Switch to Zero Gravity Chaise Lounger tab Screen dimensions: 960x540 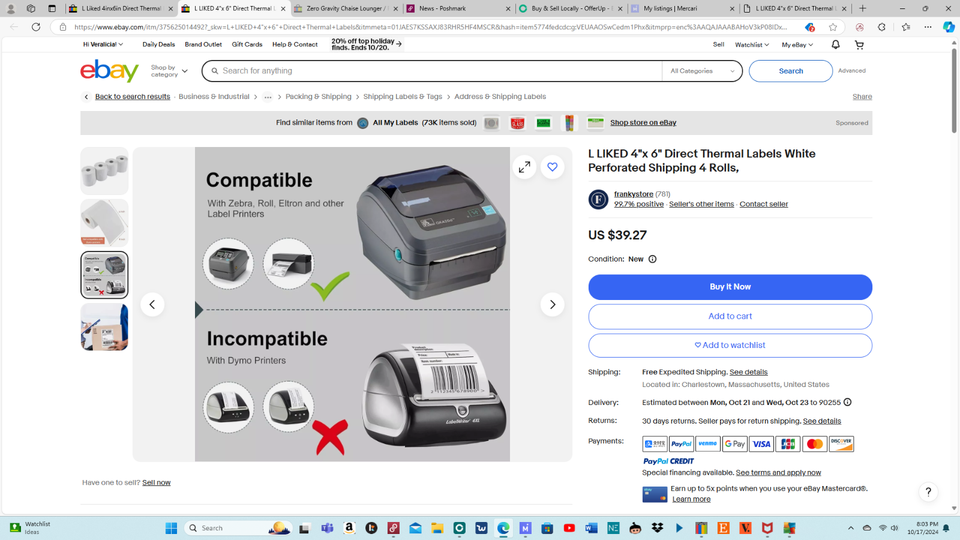[346, 9]
